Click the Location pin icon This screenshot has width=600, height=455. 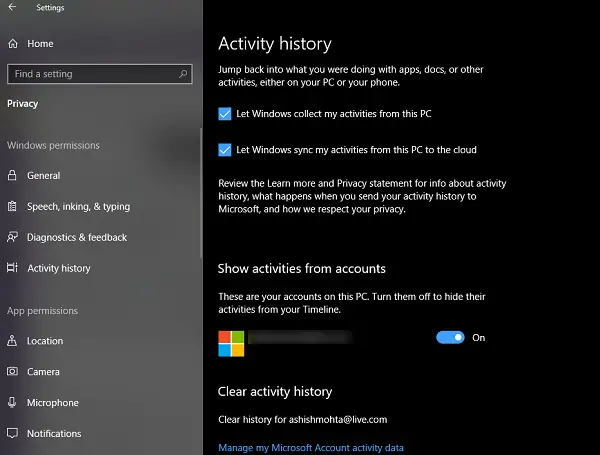(x=12, y=341)
